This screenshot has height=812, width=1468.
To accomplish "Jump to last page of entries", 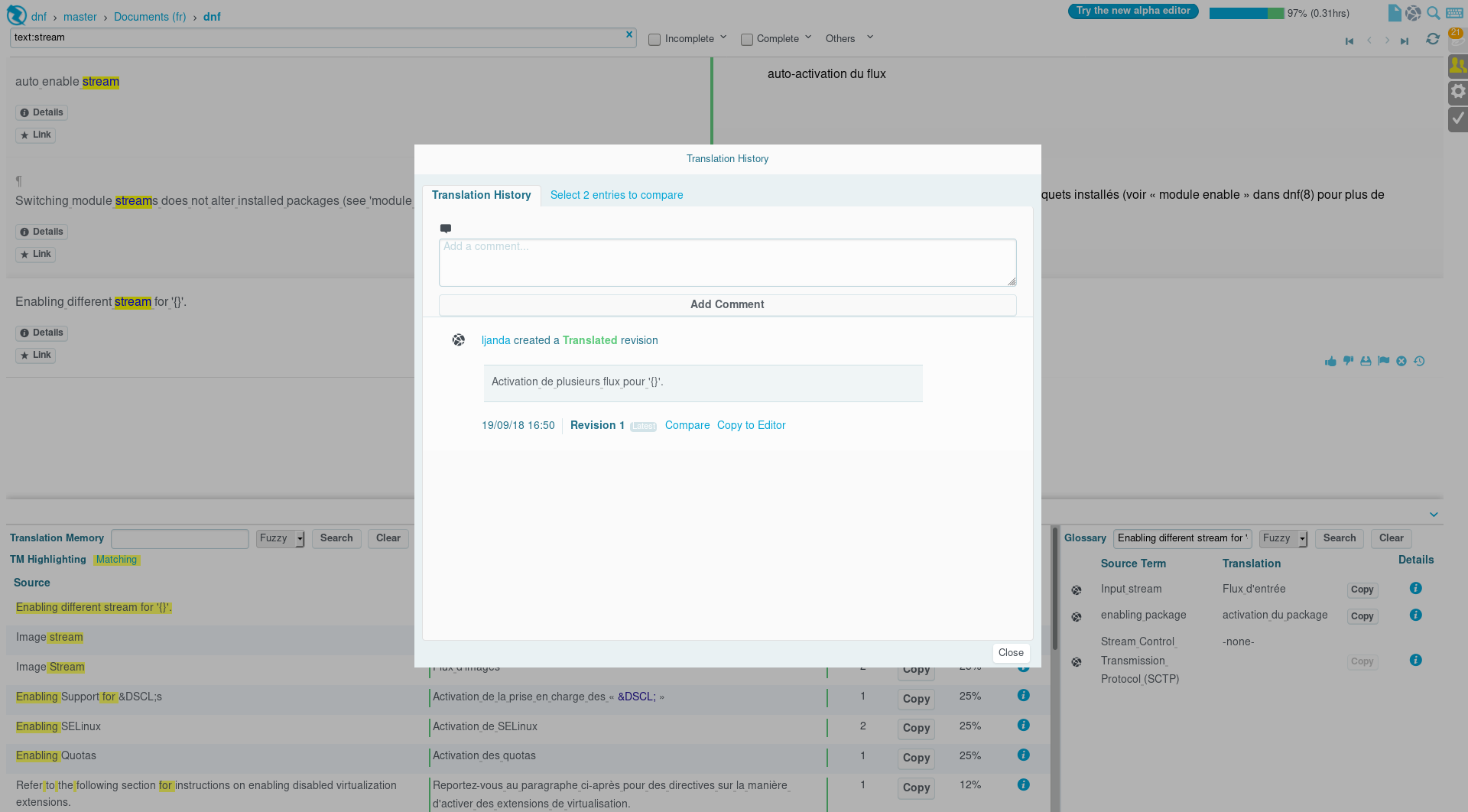I will (1405, 41).
